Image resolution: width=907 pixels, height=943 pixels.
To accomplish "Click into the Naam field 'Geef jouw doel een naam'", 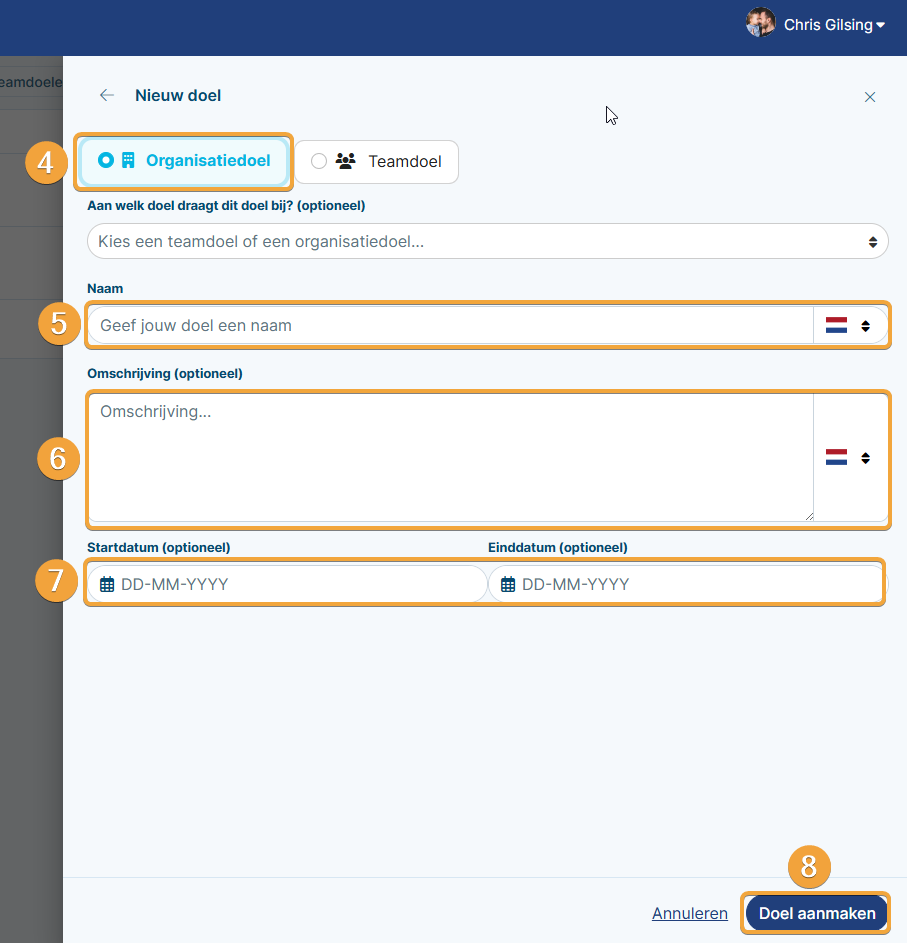I will tap(450, 325).
